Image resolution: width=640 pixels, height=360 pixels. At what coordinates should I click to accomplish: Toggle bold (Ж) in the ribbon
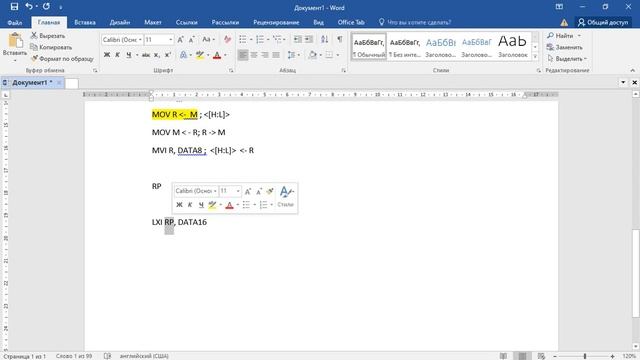[107, 55]
